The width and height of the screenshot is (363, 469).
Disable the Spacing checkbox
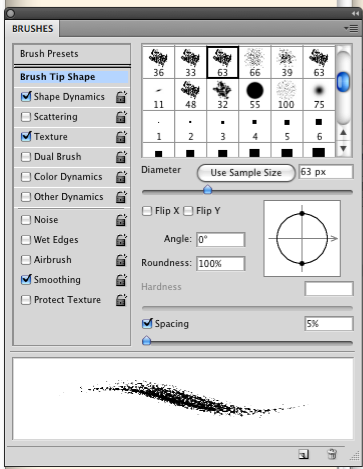(x=147, y=323)
